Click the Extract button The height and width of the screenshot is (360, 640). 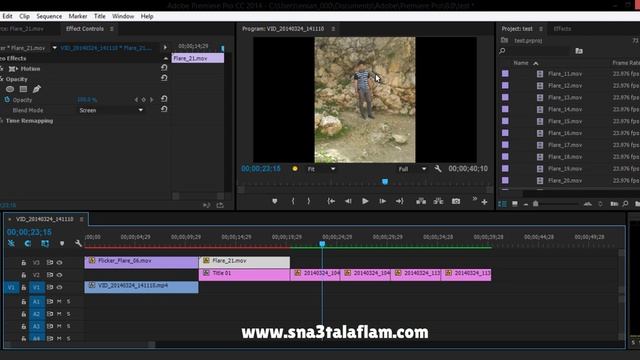click(438, 201)
